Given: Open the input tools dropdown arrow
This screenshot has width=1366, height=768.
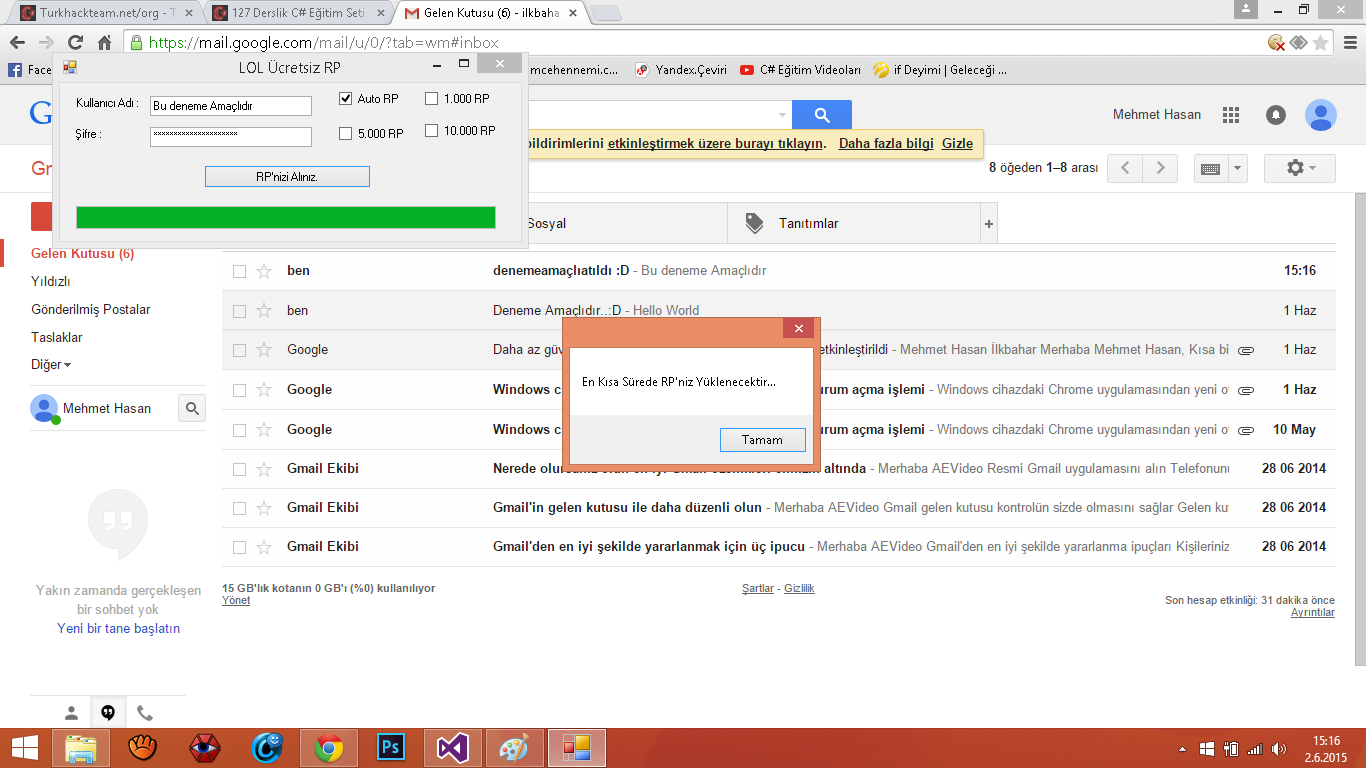Looking at the screenshot, I should point(1238,169).
